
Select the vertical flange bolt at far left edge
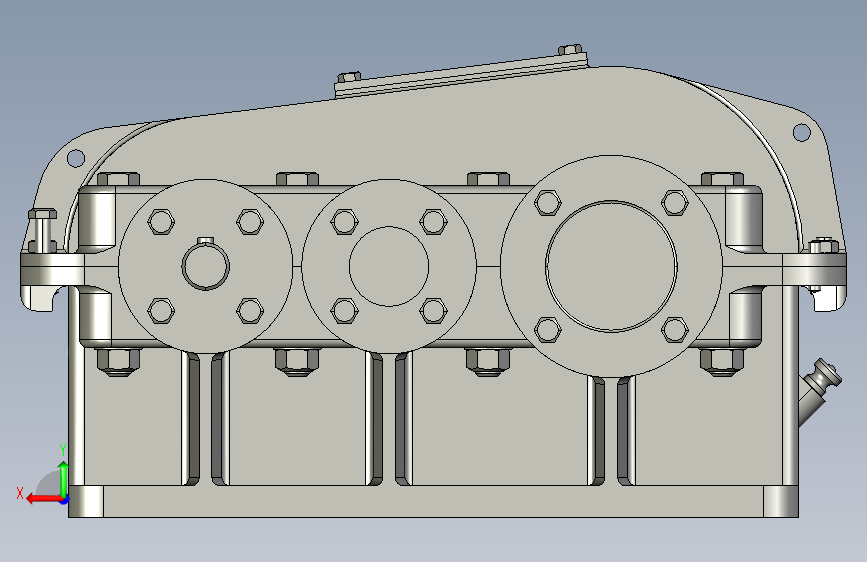[x=42, y=231]
